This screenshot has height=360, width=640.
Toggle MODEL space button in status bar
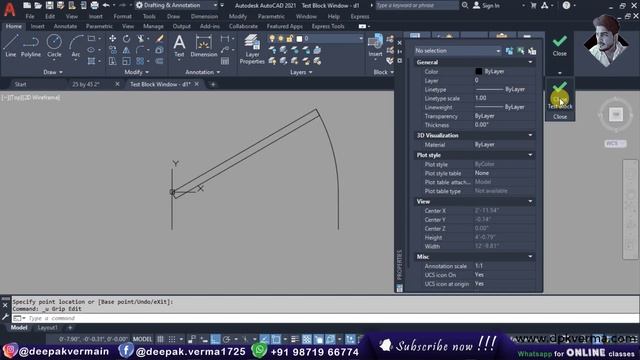tap(142, 339)
